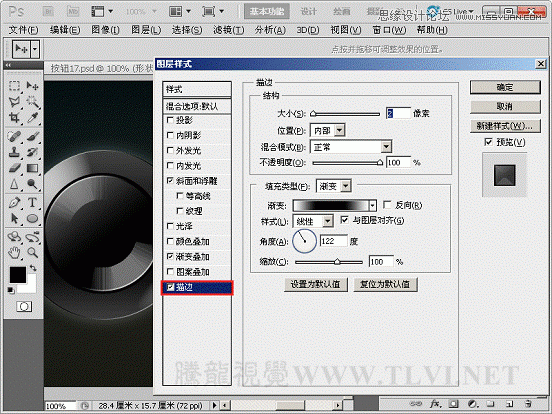Click the 取消 cancel button
The image size is (552, 414).
coord(505,106)
